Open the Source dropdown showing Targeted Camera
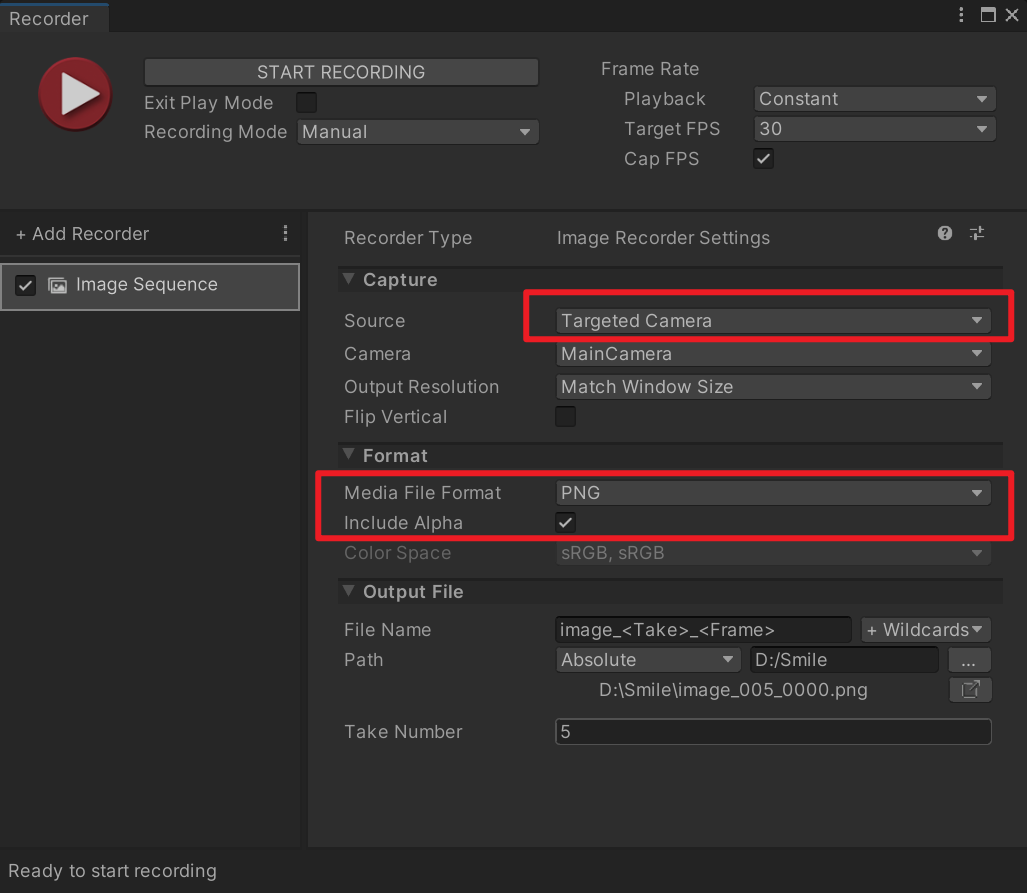 tap(773, 321)
